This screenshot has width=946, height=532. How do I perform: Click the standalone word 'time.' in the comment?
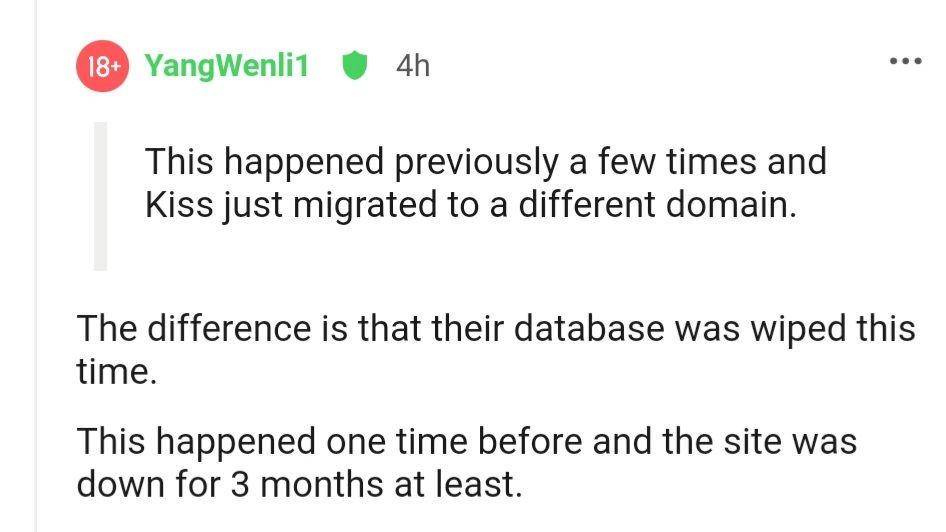click(x=117, y=372)
